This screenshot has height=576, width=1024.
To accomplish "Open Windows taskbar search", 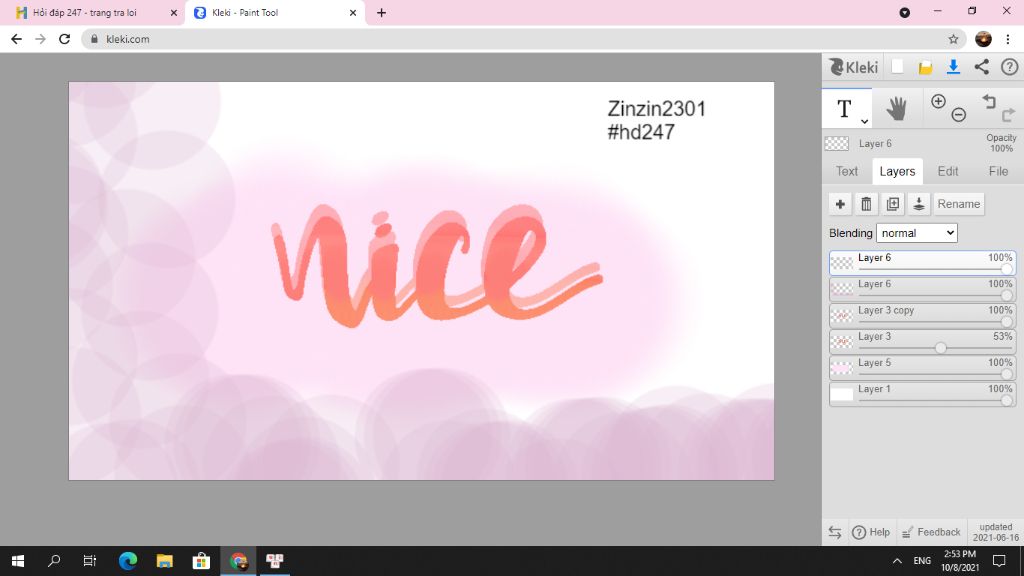I will click(54, 561).
